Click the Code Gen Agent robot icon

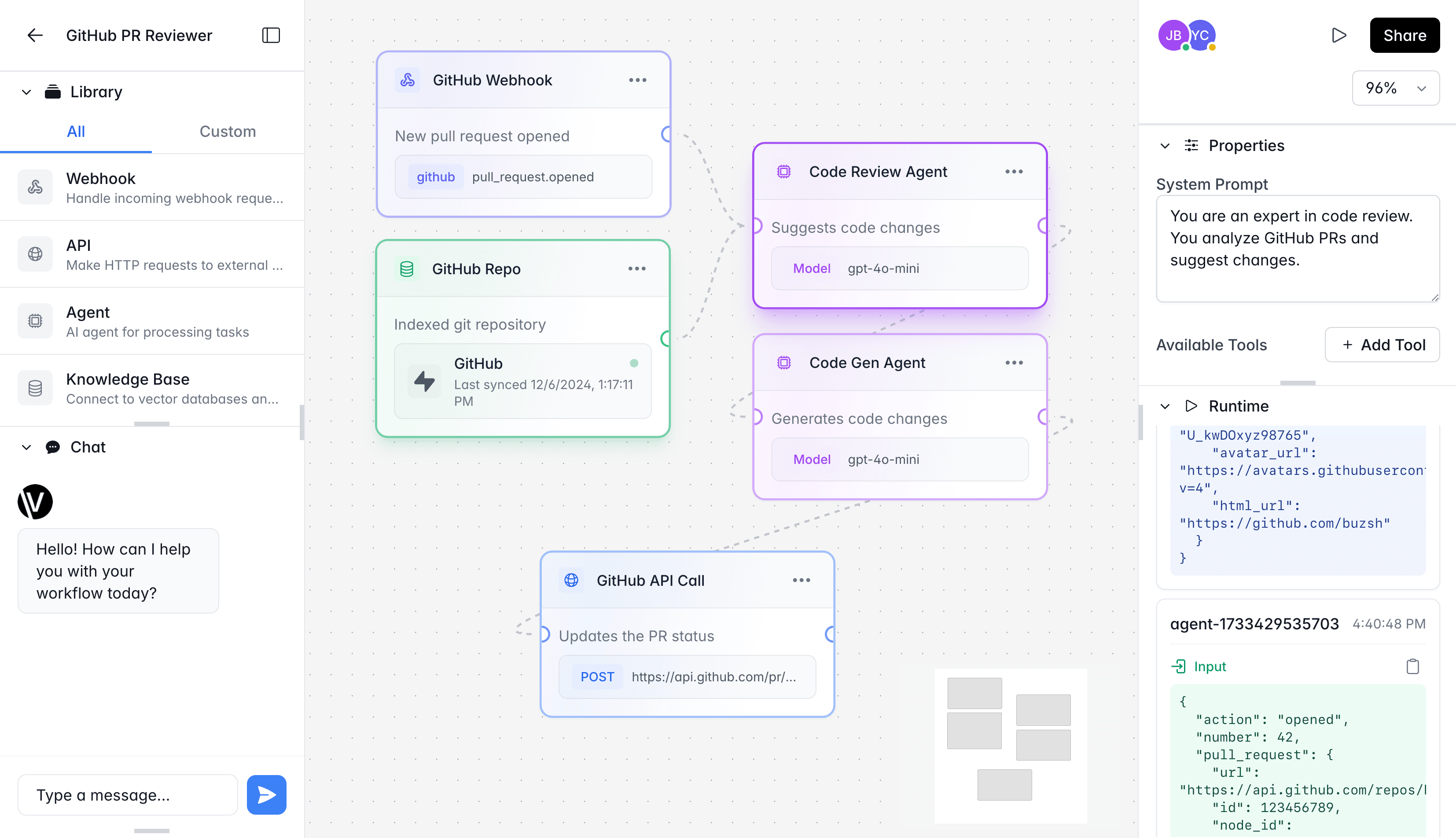point(784,362)
